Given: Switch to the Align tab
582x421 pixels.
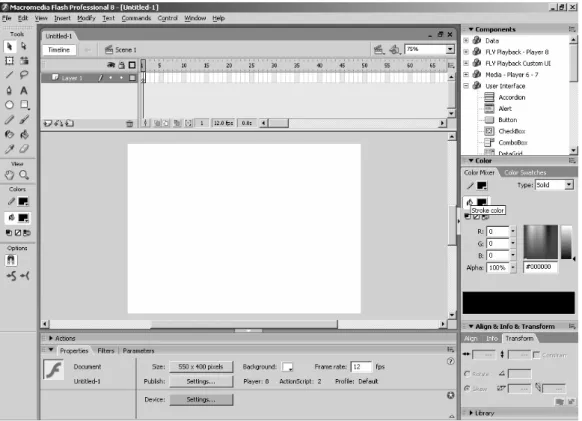Looking at the screenshot, I should coord(471,339).
